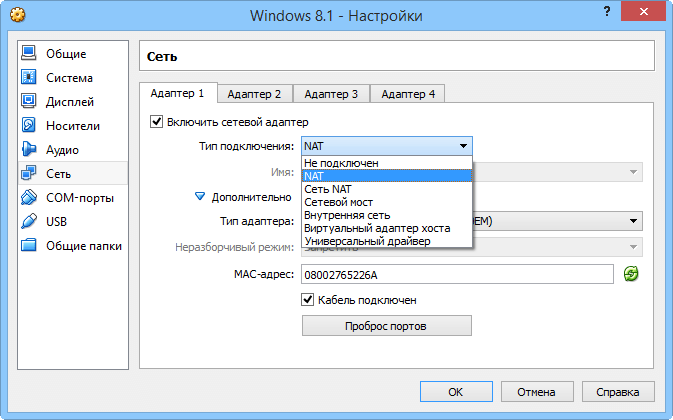This screenshot has height=420, width=673.
Task: Select the Аудио speaker icon
Action: (29, 149)
